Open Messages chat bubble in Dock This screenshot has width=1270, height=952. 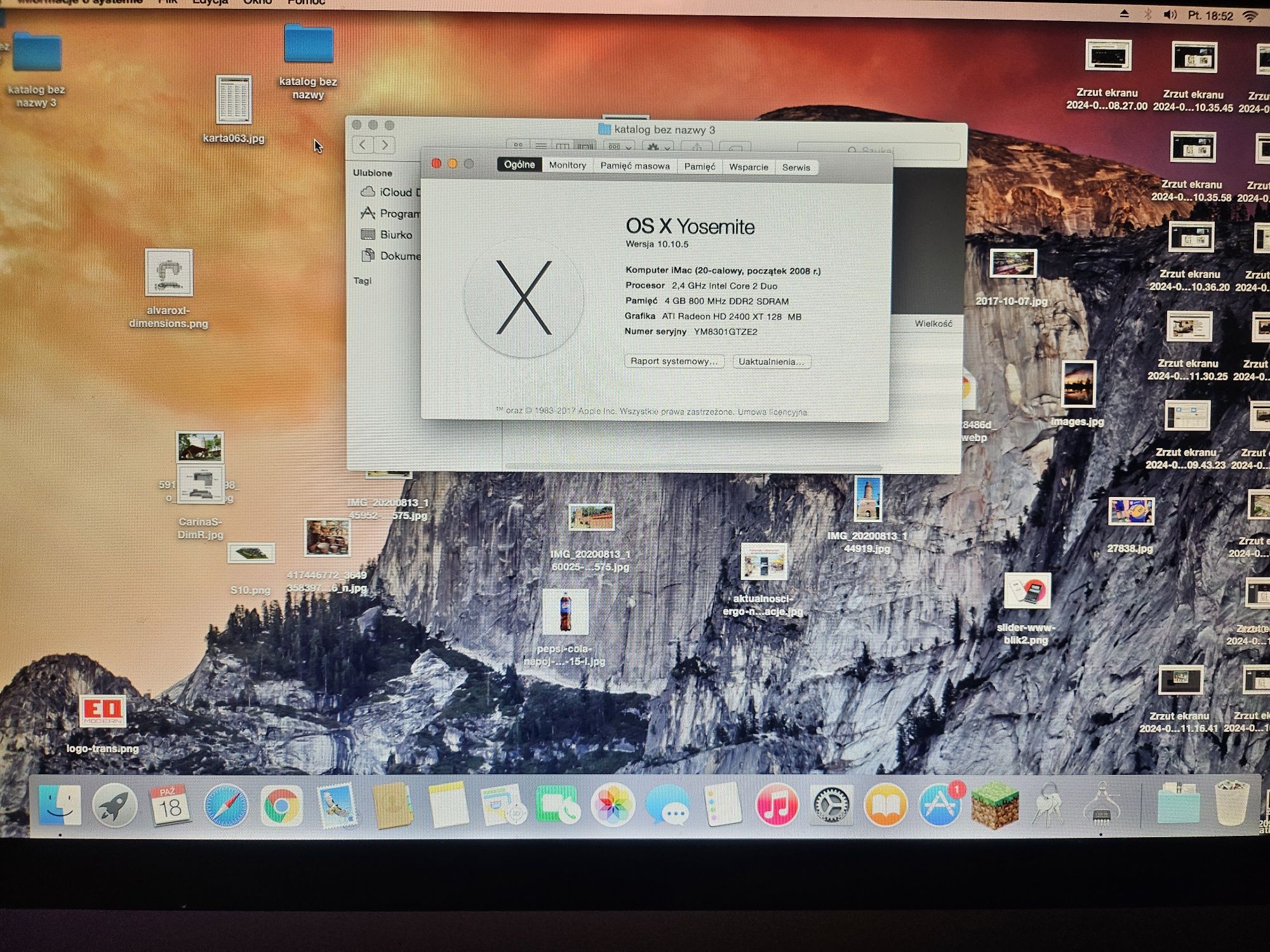tap(667, 805)
